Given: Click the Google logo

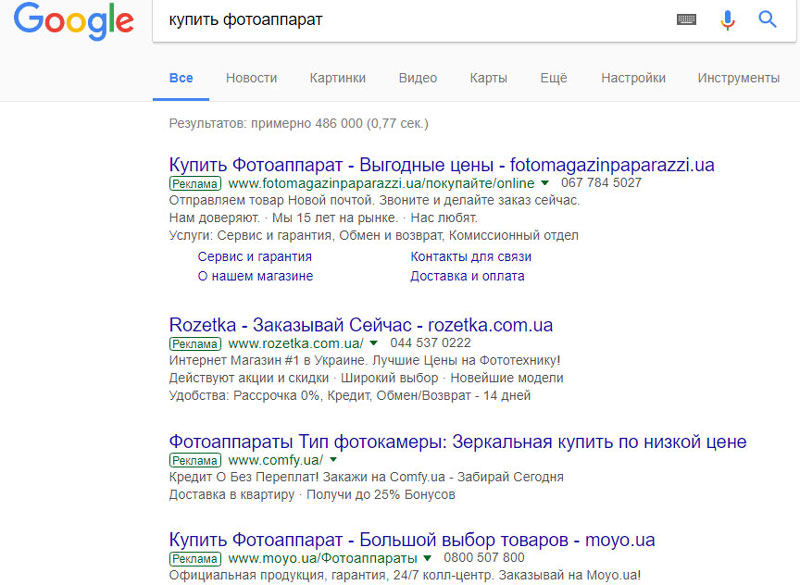Looking at the screenshot, I should click(73, 20).
